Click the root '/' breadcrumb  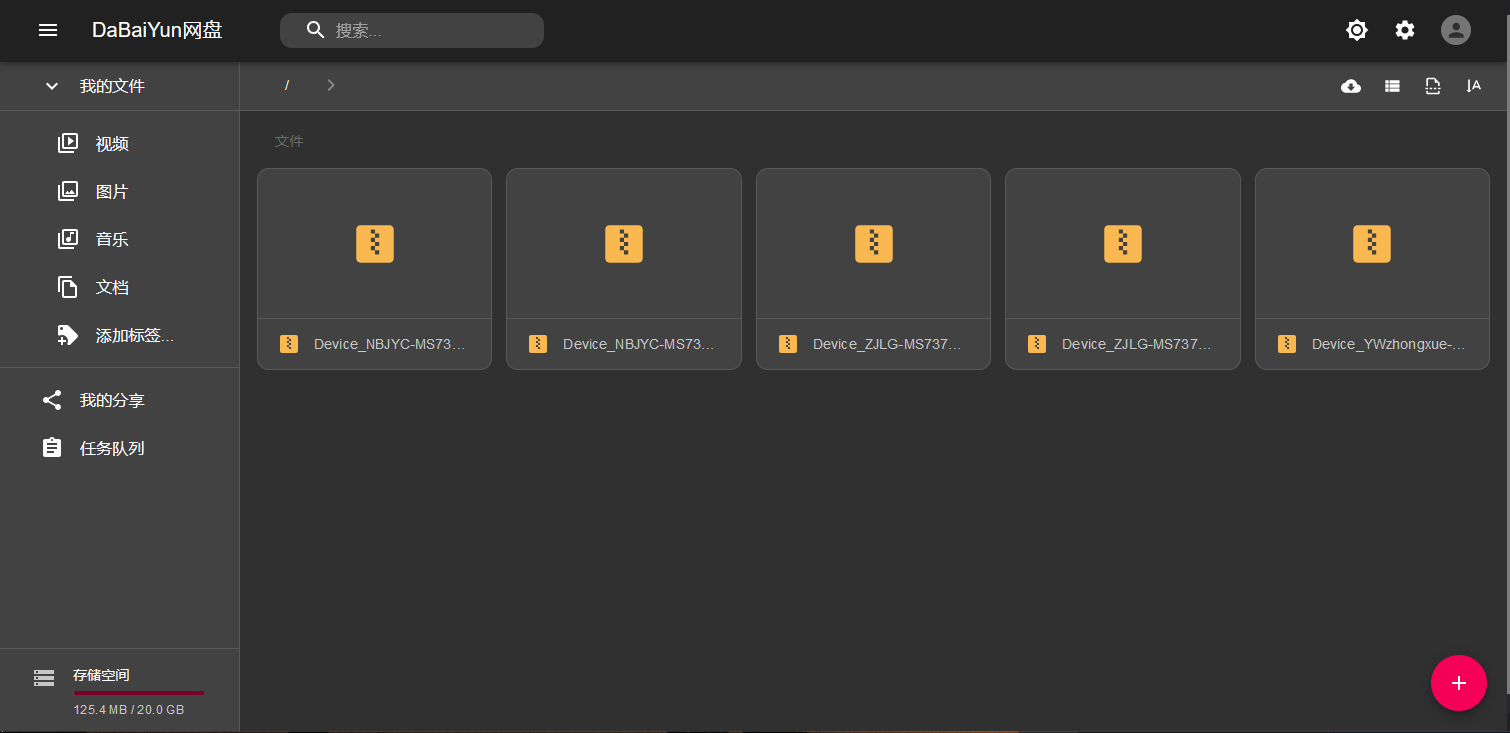point(287,86)
